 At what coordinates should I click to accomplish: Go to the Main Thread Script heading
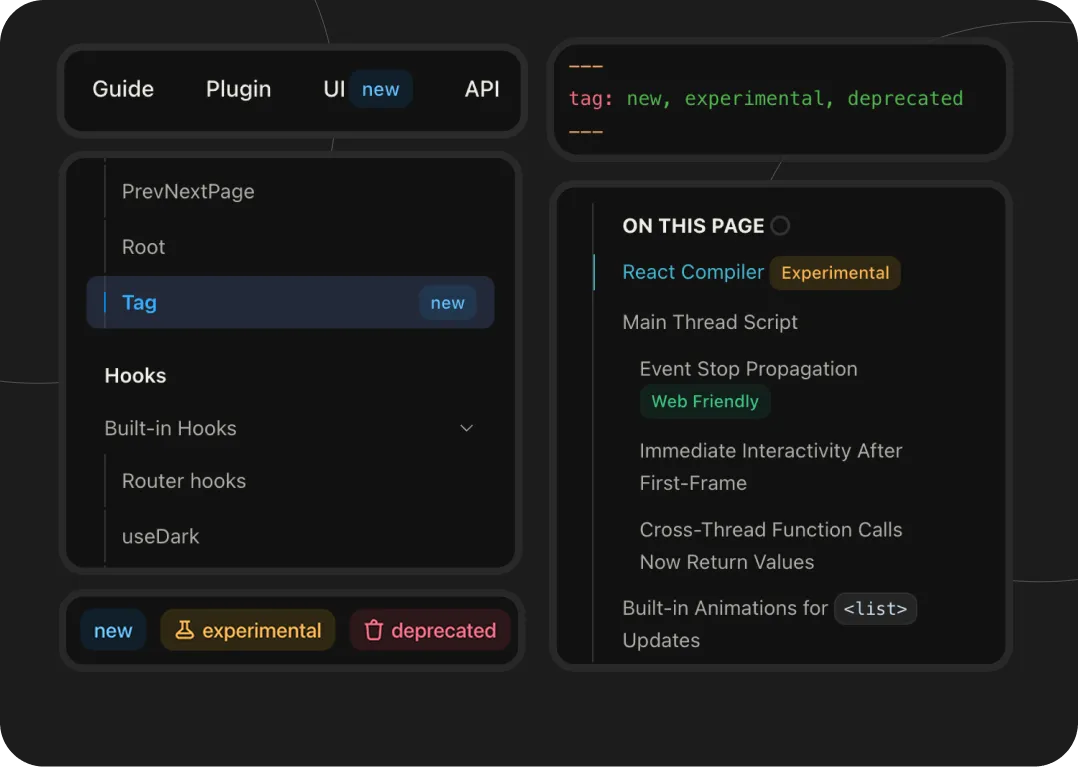coord(710,322)
